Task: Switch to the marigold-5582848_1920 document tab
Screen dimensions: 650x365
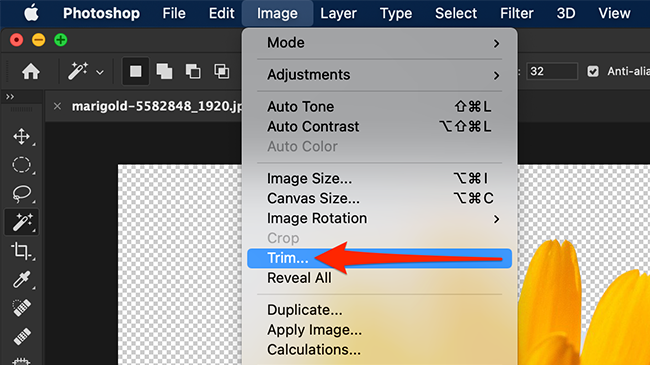Action: (x=157, y=107)
